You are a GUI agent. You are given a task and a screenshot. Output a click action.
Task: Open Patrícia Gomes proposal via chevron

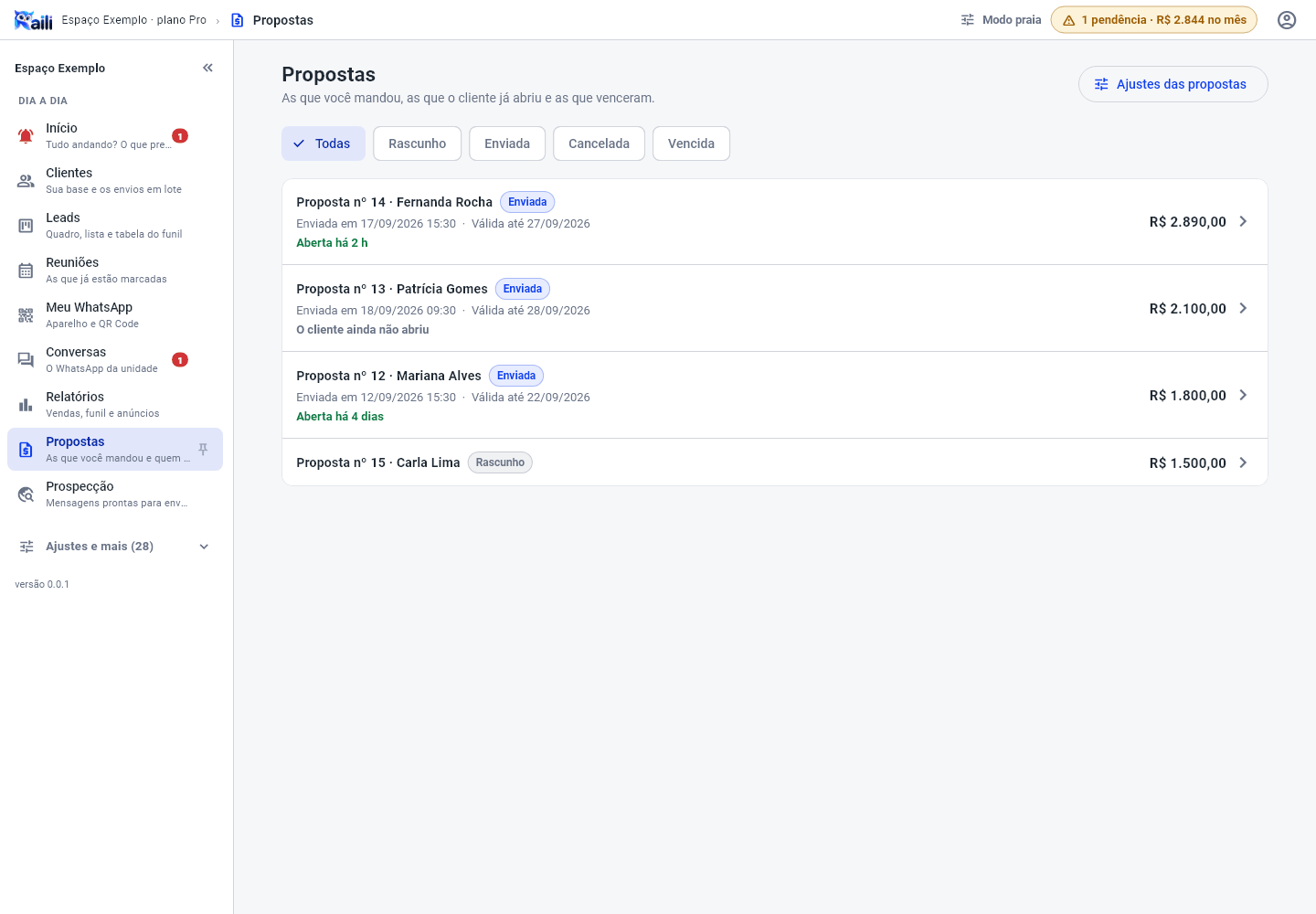tap(1243, 308)
